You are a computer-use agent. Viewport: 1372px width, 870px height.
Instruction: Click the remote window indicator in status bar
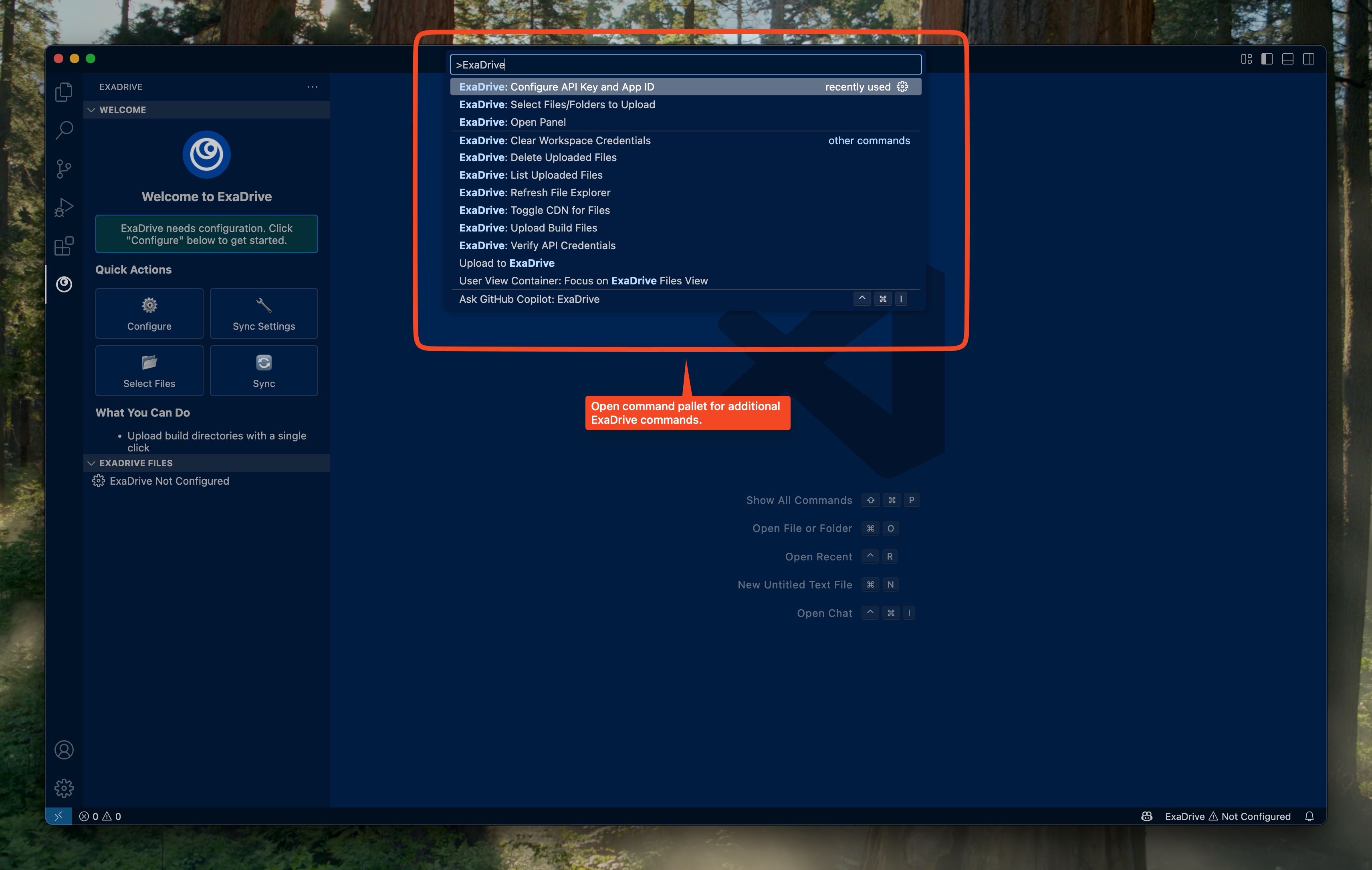pyautogui.click(x=58, y=816)
